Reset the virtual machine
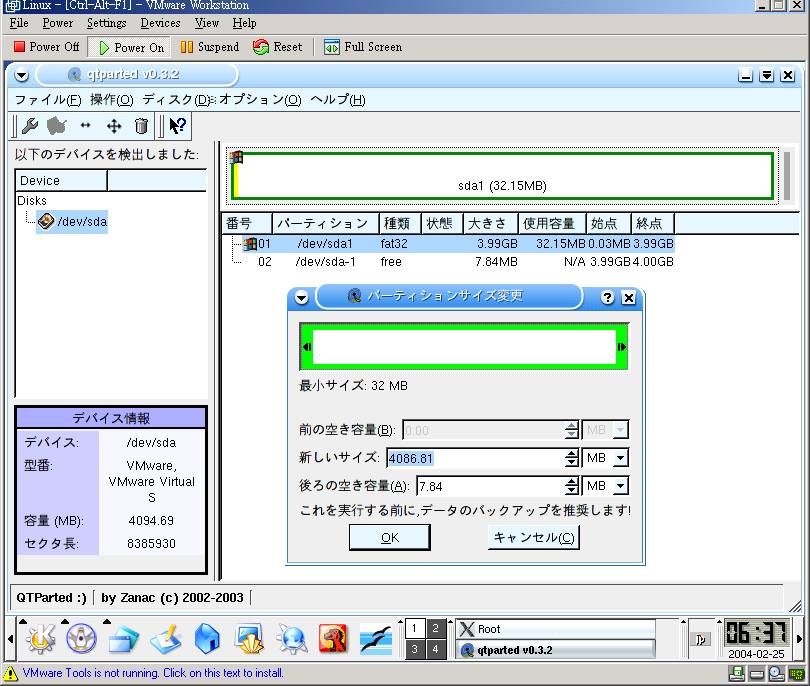 coord(278,47)
